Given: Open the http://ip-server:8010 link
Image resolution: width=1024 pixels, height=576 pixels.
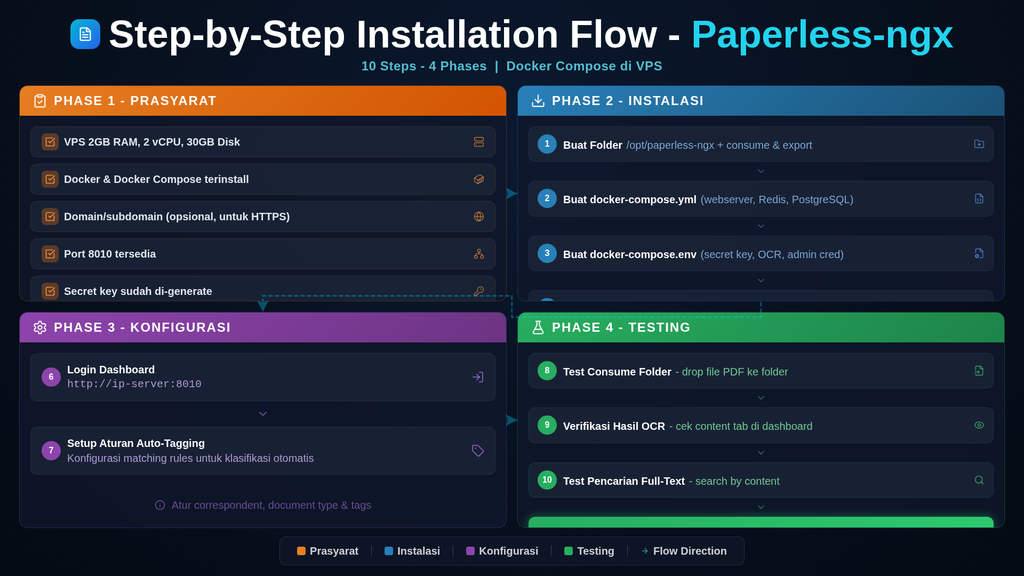Looking at the screenshot, I should tap(134, 384).
